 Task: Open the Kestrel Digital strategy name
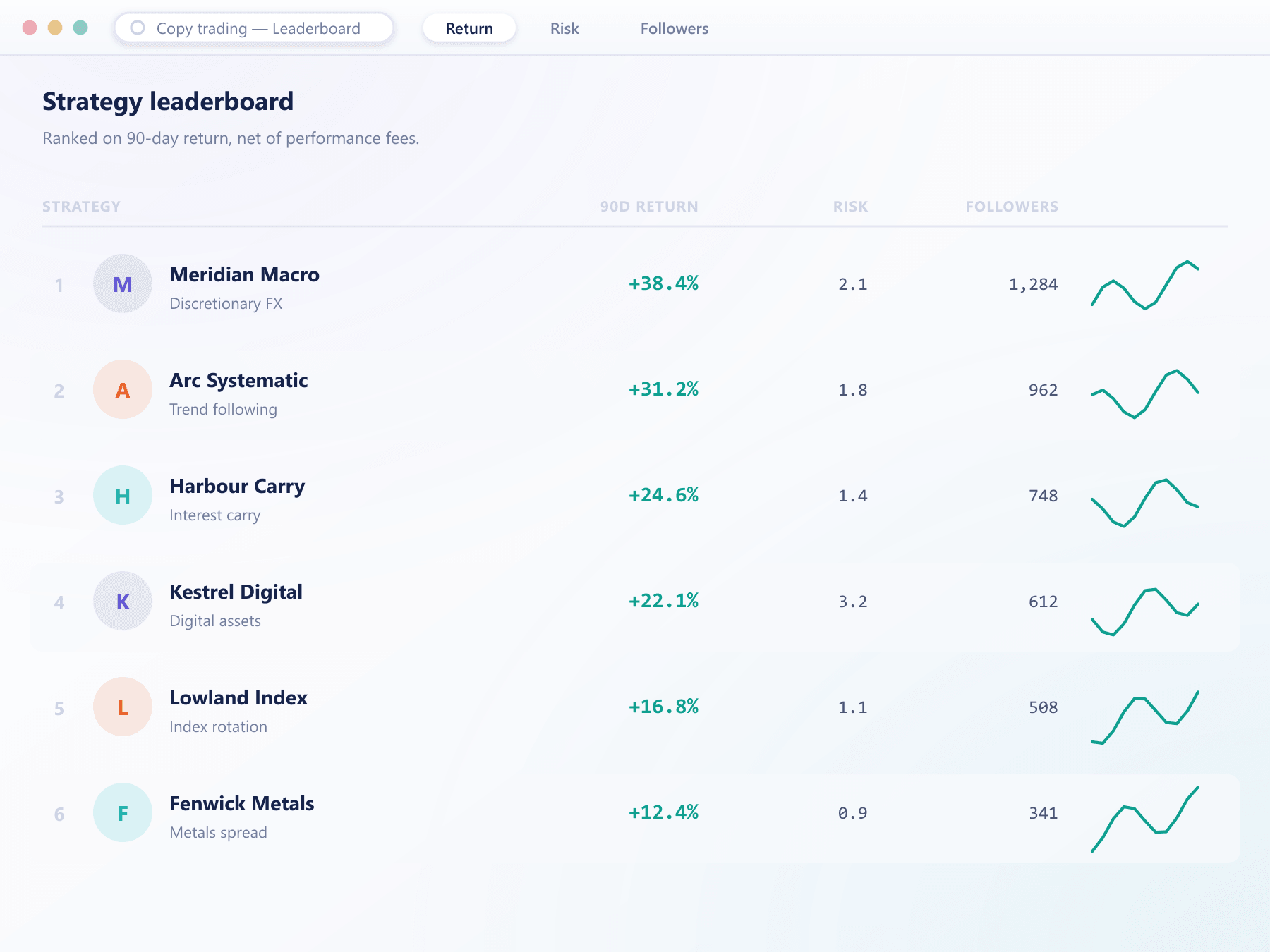(236, 592)
